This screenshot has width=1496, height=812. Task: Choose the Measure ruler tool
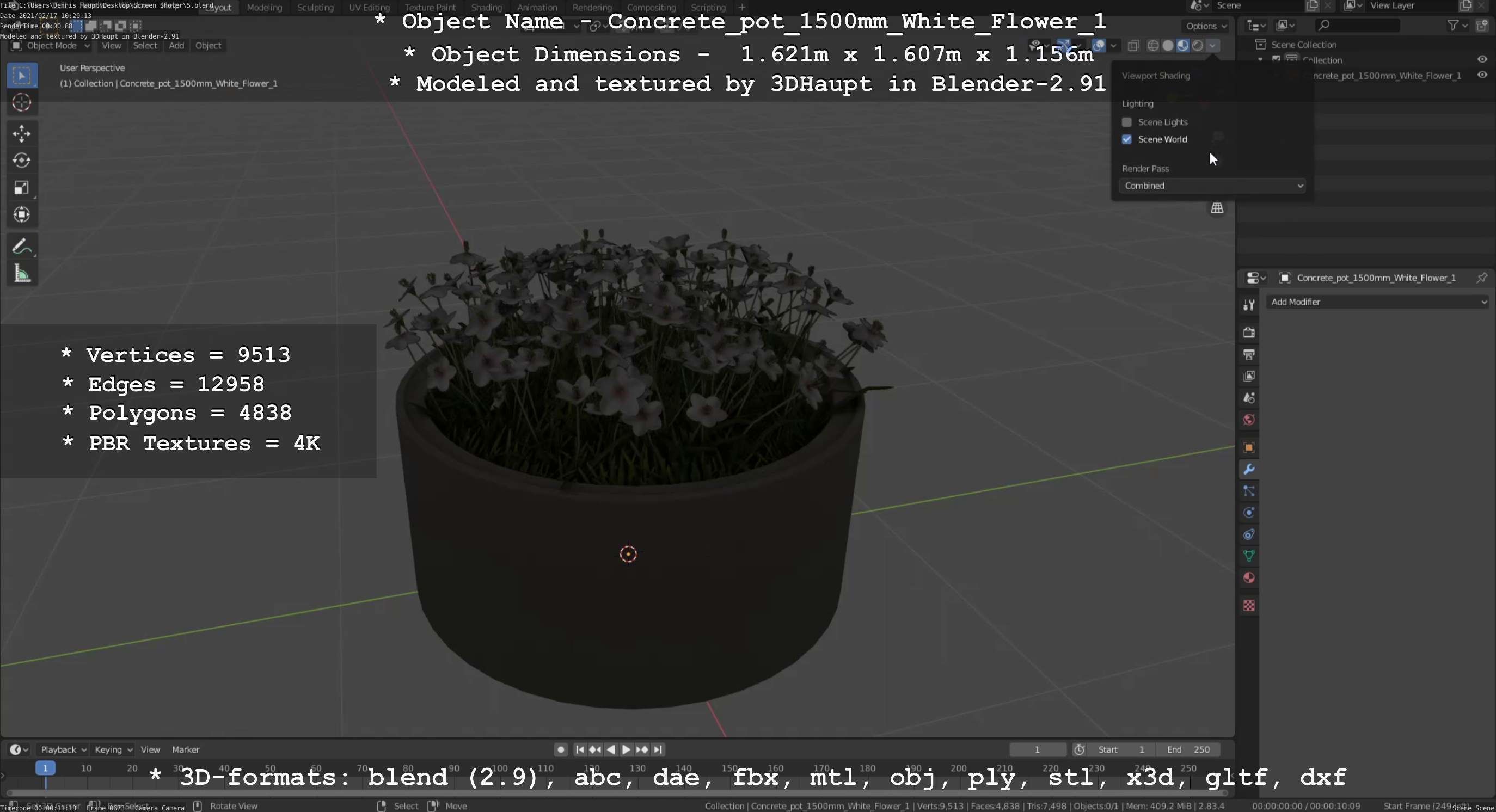[x=22, y=273]
